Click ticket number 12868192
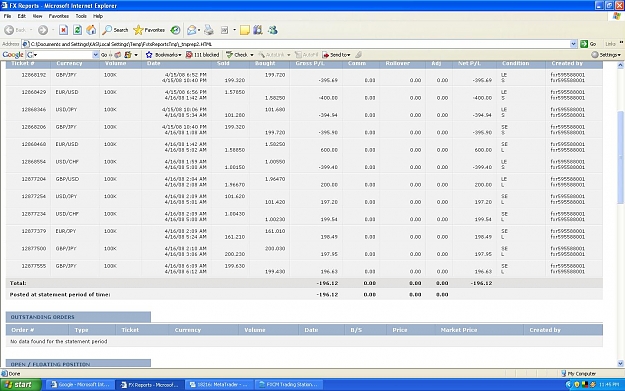The height and width of the screenshot is (391, 625). point(33,75)
